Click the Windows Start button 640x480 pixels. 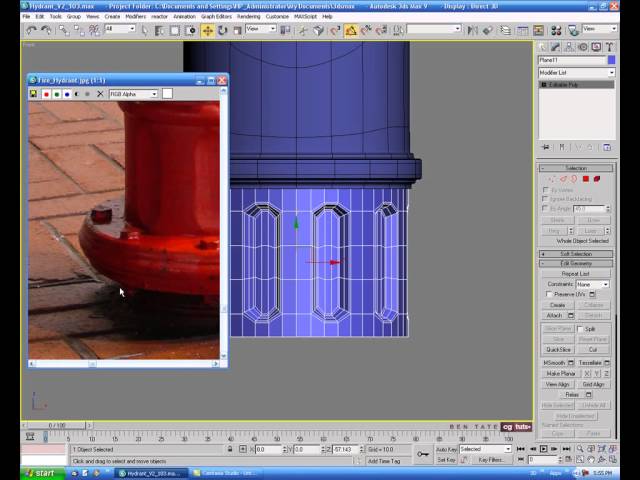[x=38, y=473]
